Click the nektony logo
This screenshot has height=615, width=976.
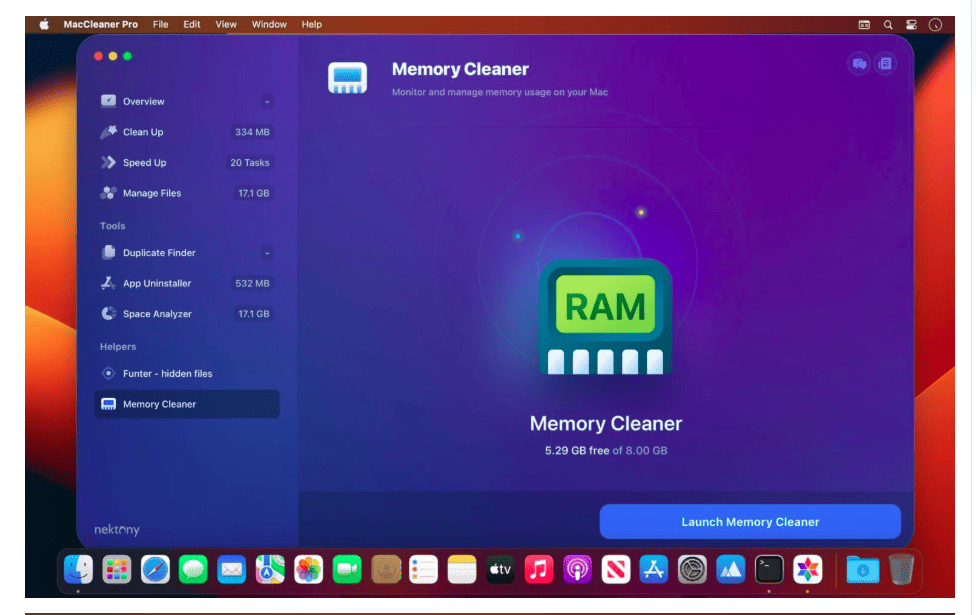coord(117,530)
